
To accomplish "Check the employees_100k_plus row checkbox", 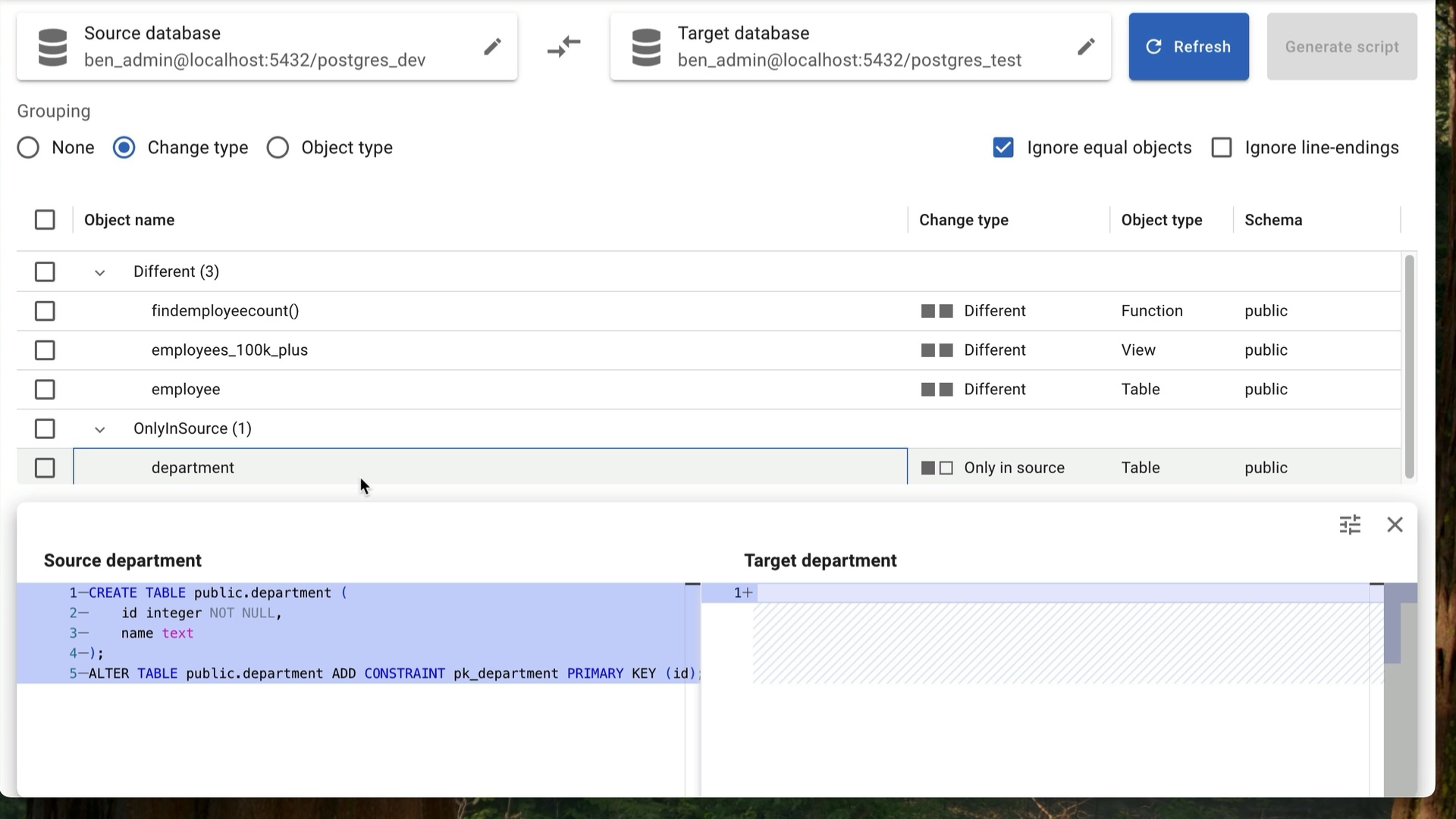I will click(x=45, y=350).
